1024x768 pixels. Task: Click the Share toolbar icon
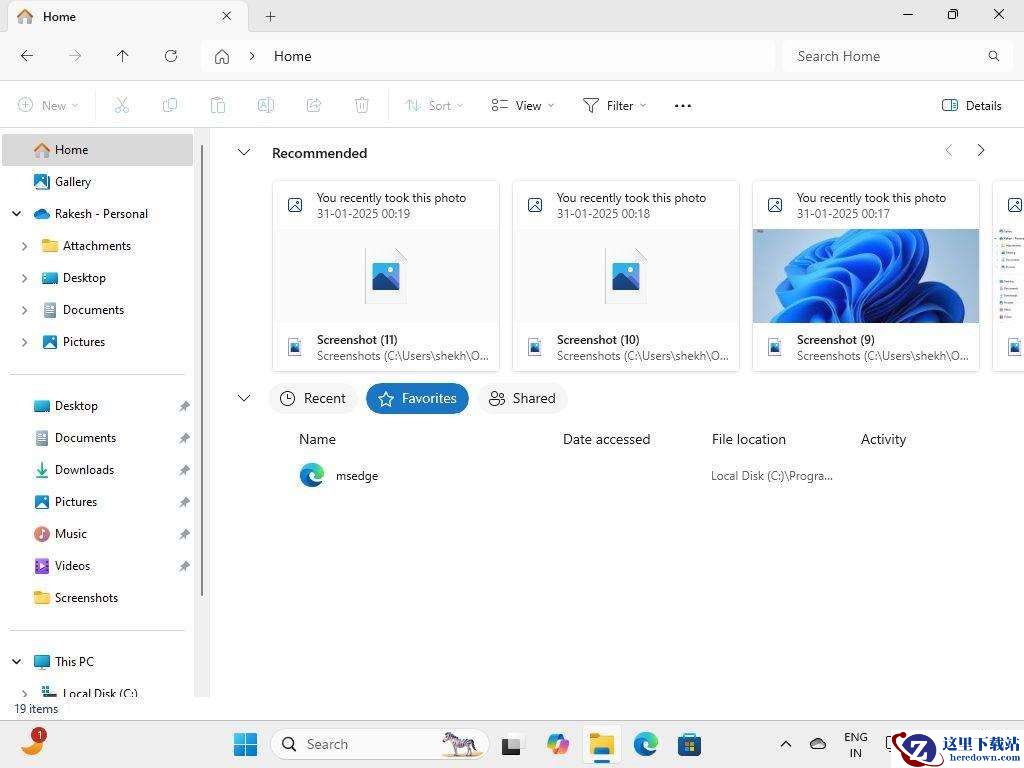(x=313, y=105)
